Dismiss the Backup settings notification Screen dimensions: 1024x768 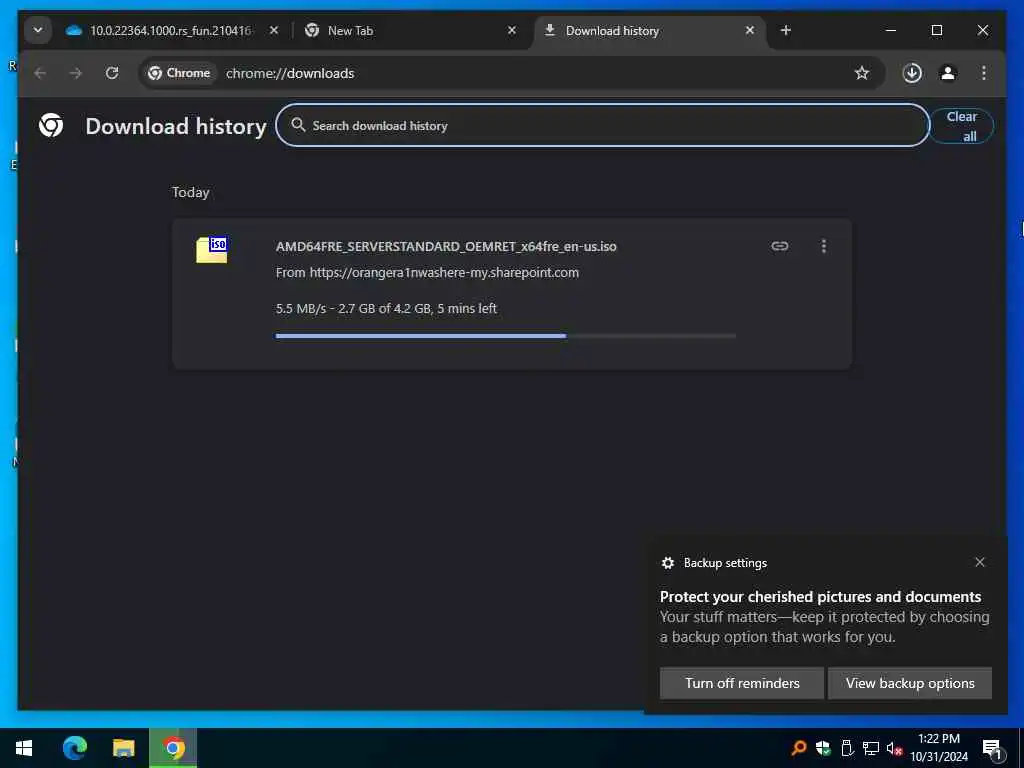pos(980,562)
